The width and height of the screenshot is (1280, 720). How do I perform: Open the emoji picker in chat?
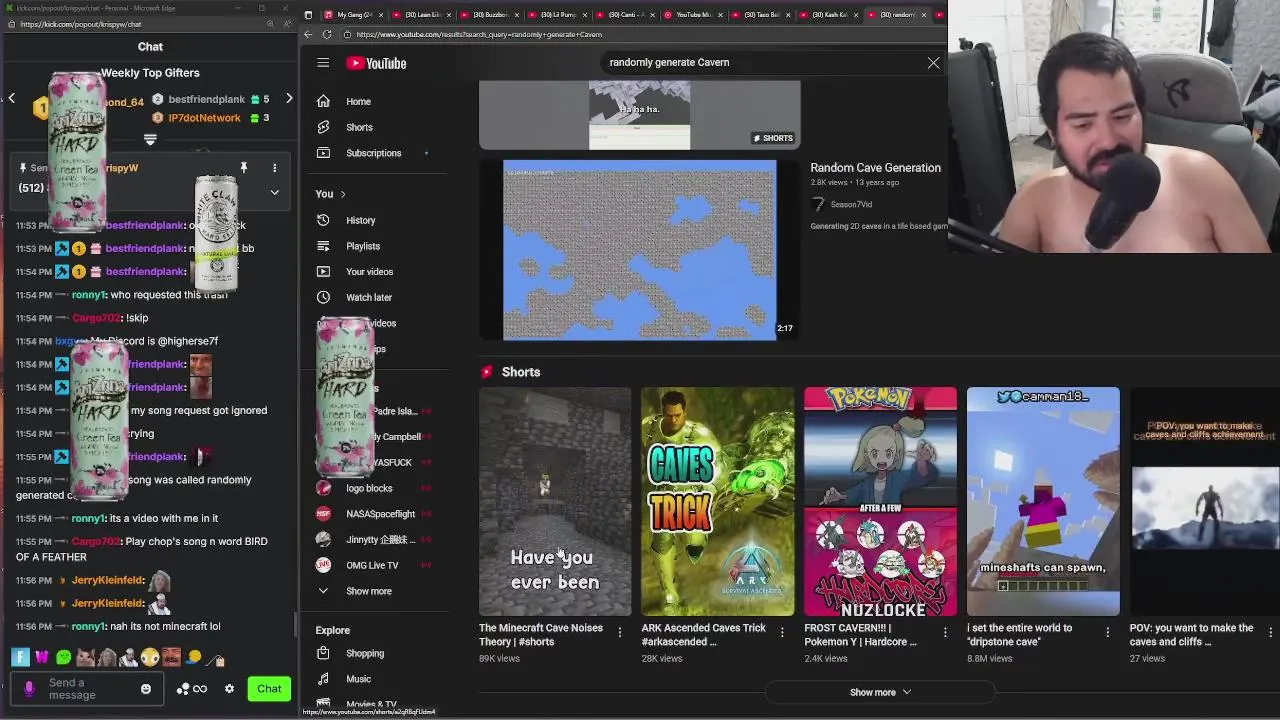pos(146,689)
